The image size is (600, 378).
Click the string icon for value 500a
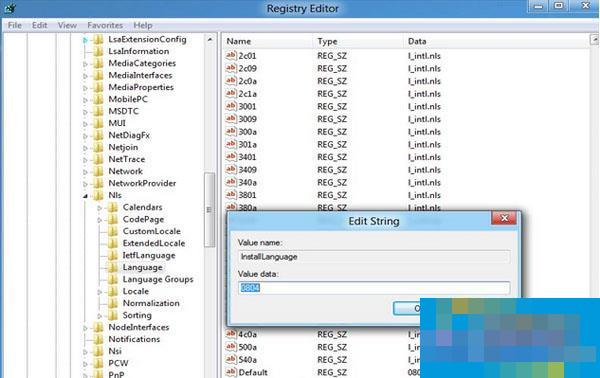[x=231, y=347]
